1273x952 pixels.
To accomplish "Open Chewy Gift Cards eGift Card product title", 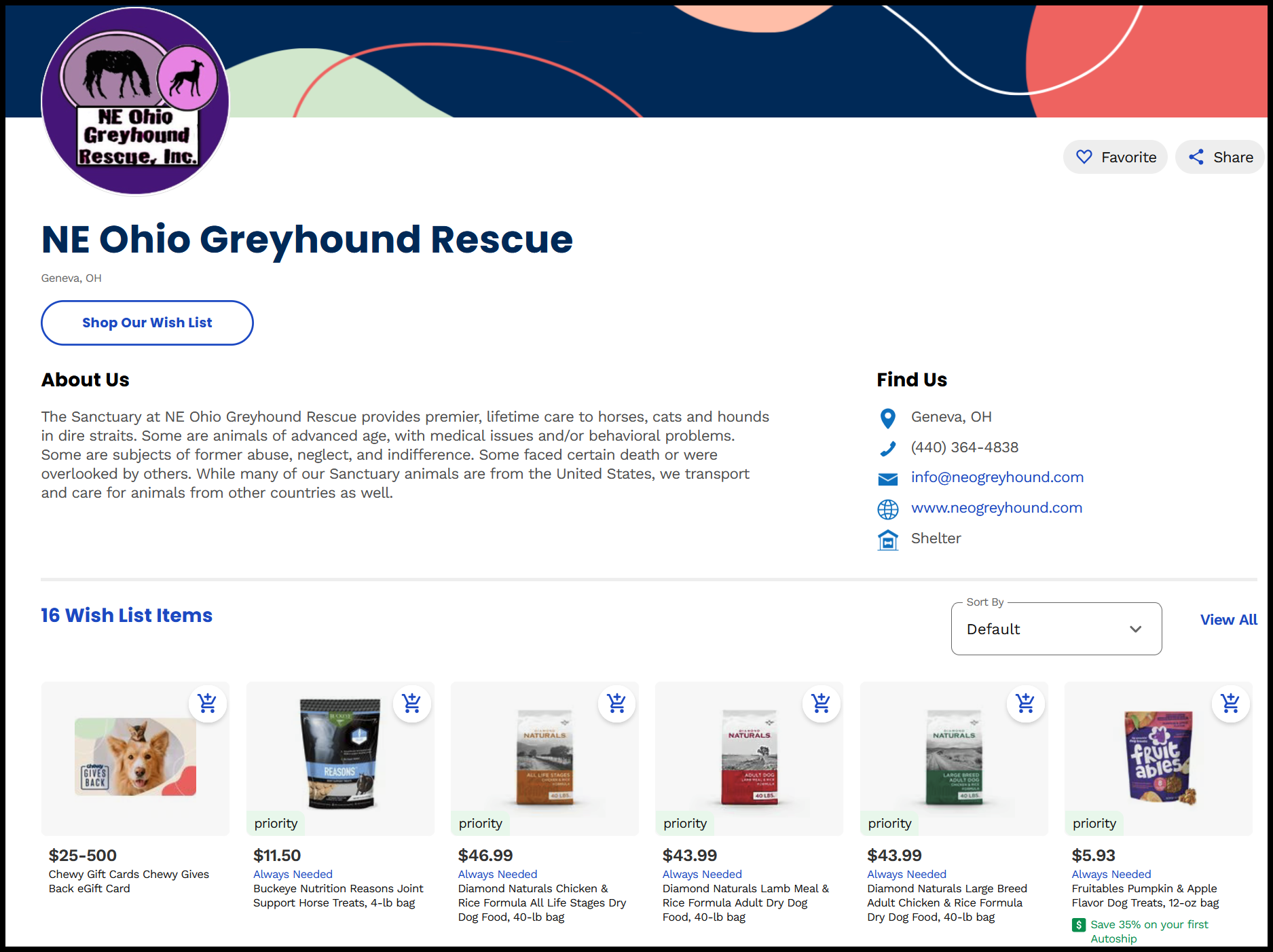I will click(129, 881).
